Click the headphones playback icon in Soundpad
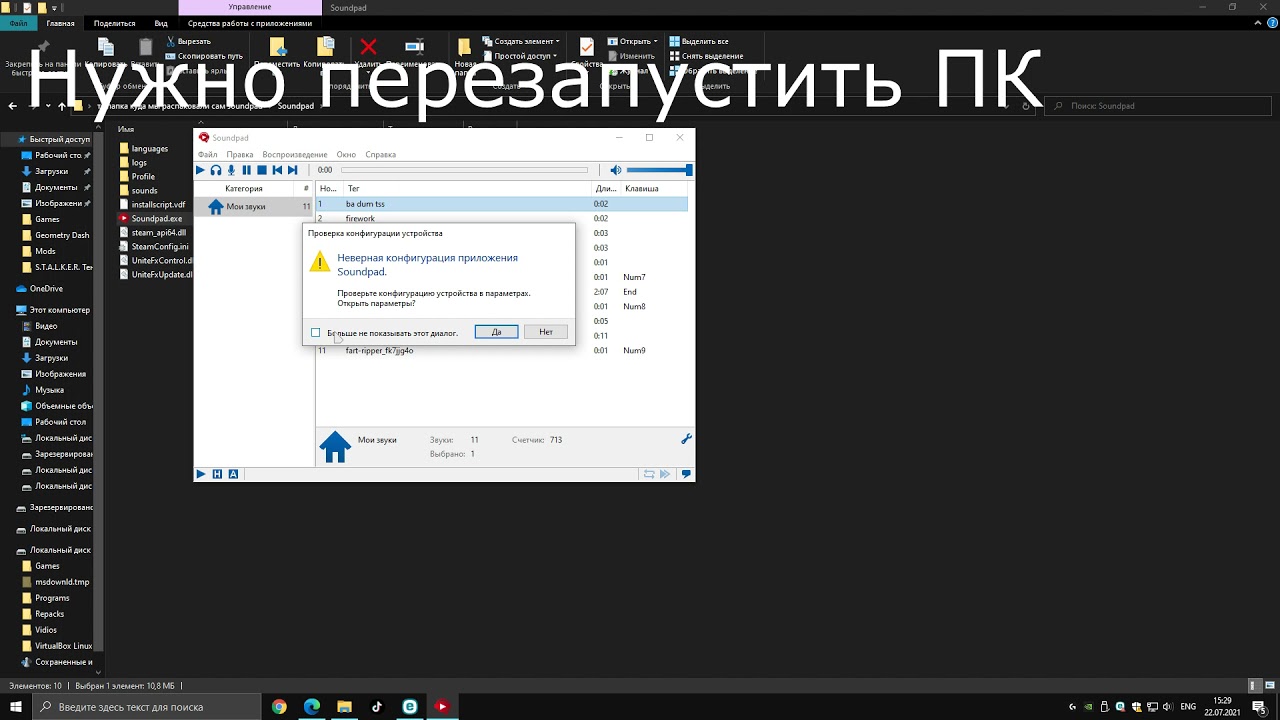Screen dimensions: 1280x720 point(216,170)
